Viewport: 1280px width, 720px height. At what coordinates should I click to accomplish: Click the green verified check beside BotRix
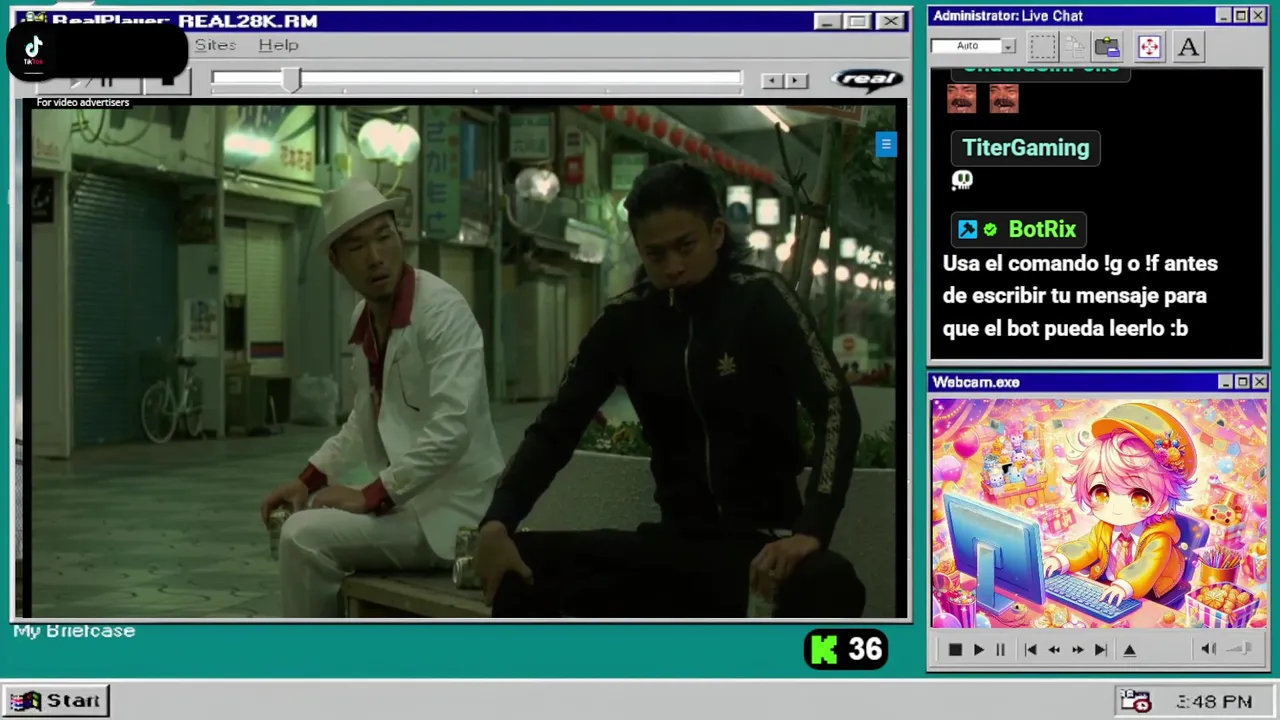click(990, 230)
